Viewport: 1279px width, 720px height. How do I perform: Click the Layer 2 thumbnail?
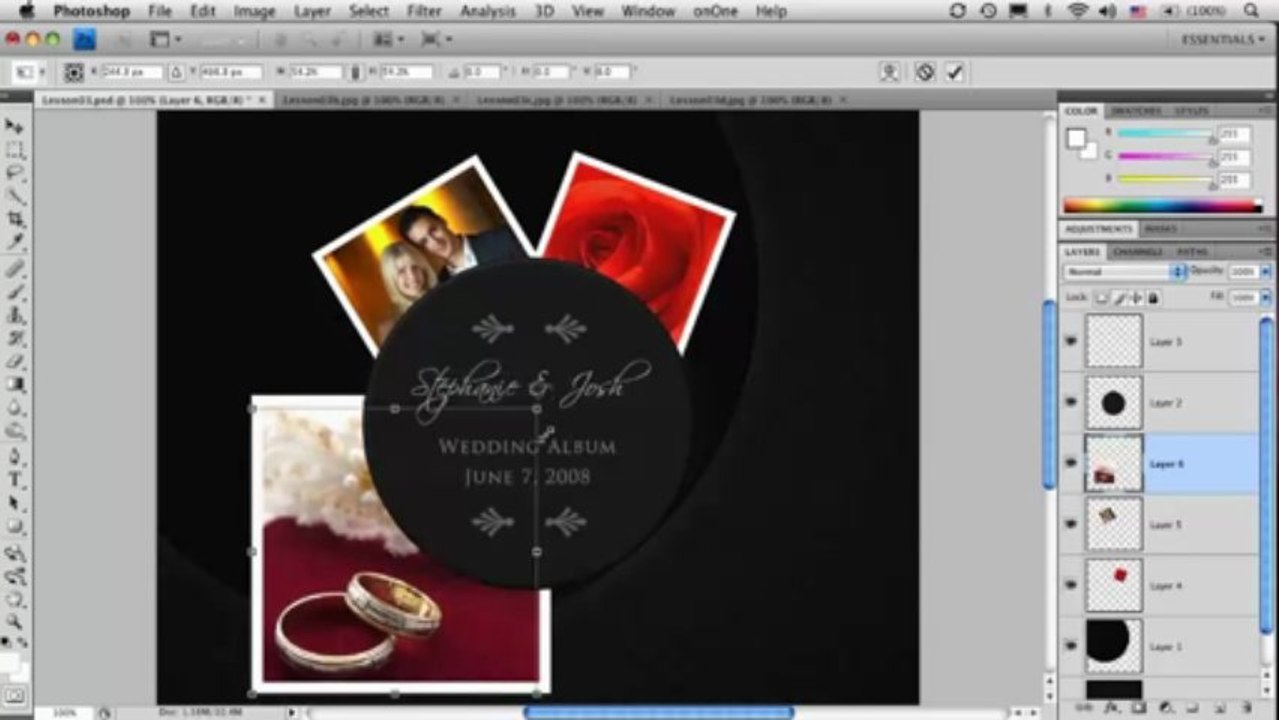1114,402
